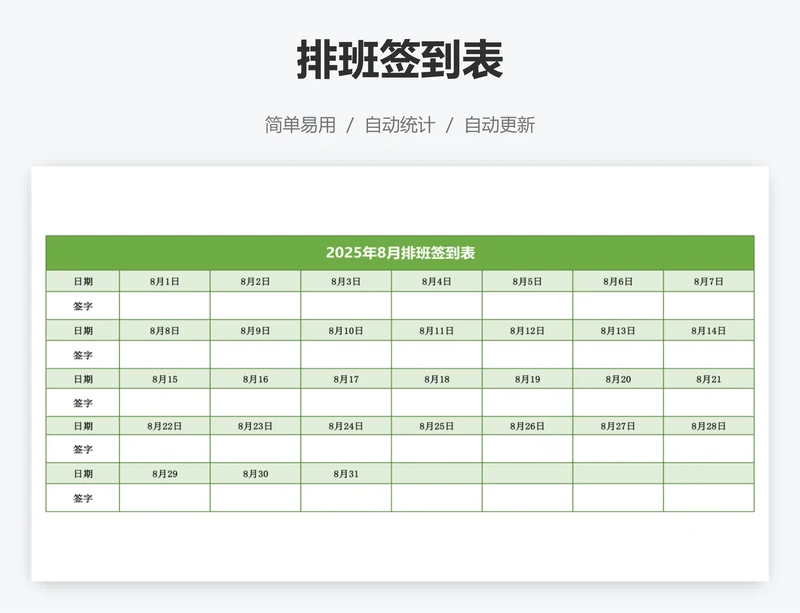This screenshot has width=800, height=613.
Task: Select the 8月15 date cell
Action: 165,379
